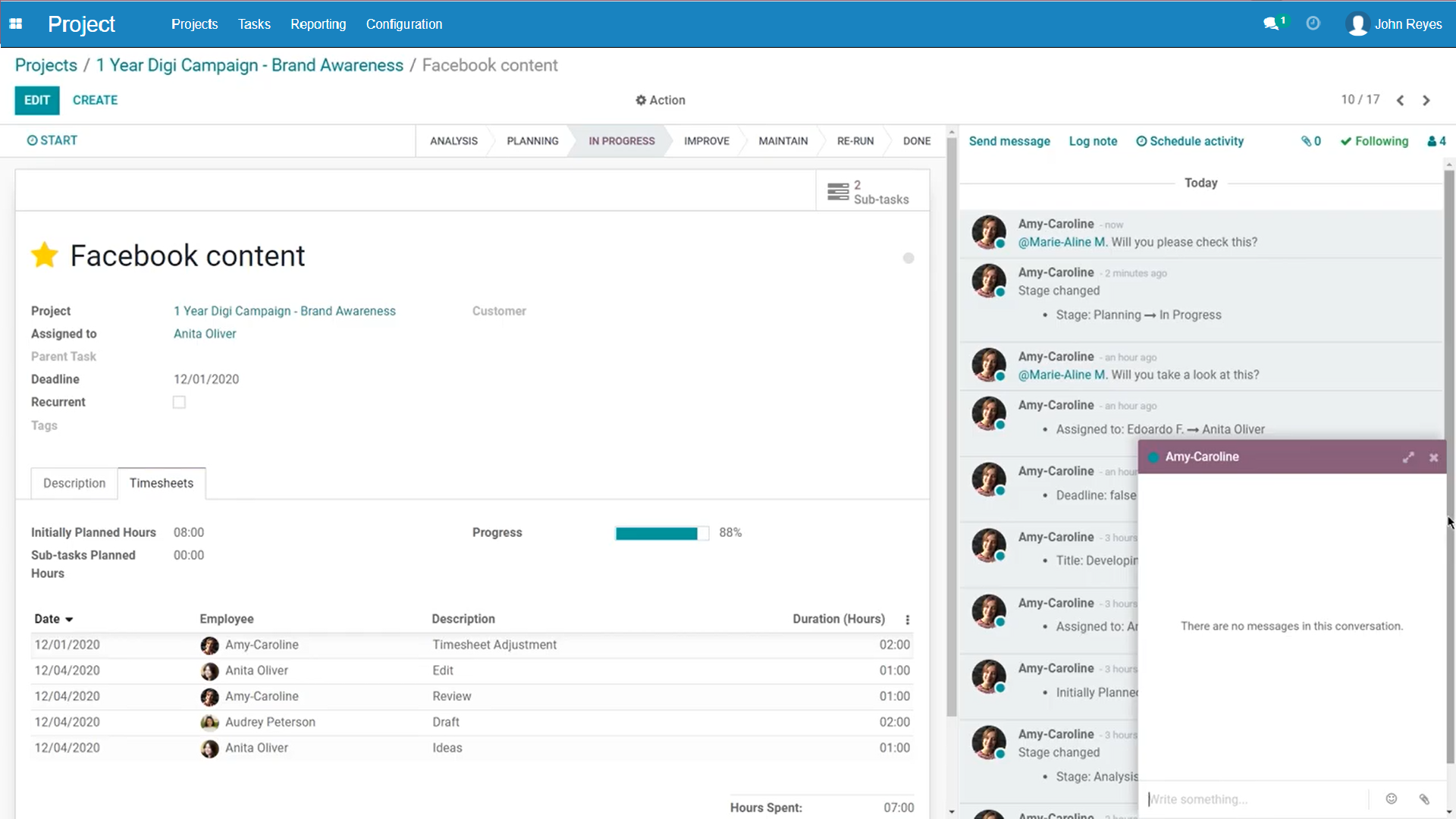Open the apps grid menu icon

(15, 24)
